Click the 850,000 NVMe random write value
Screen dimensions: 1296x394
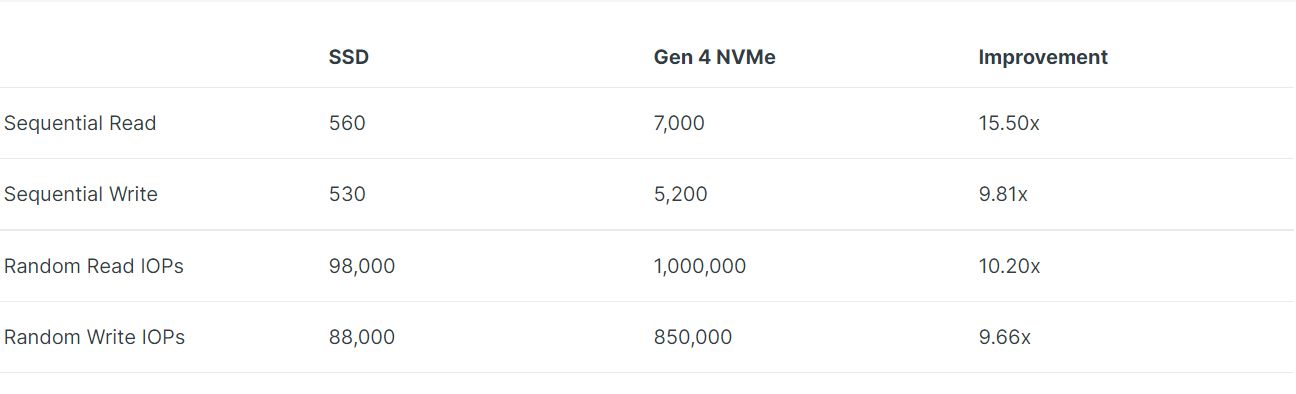click(x=693, y=337)
